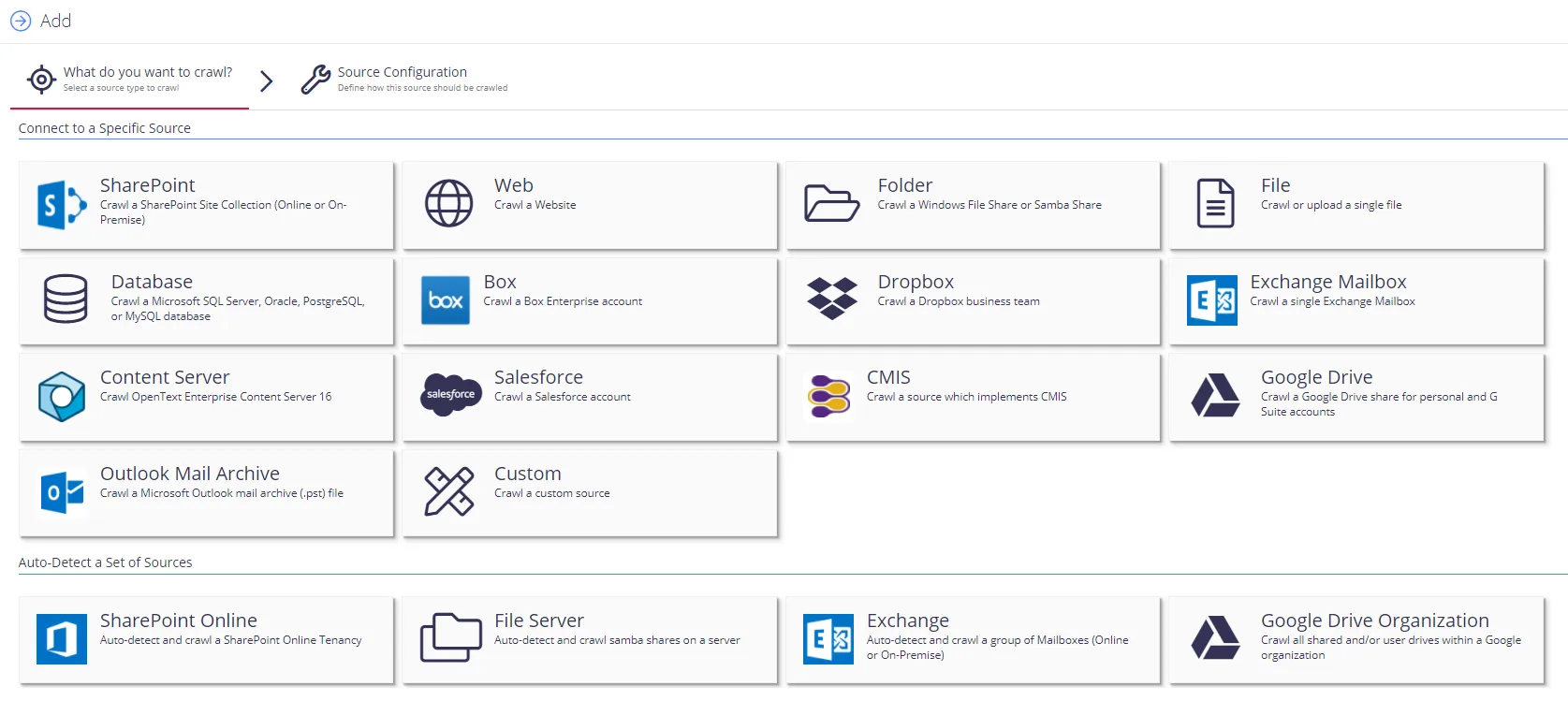Click the Exchange auto-detect icon
The width and height of the screenshot is (1568, 701).
point(828,639)
